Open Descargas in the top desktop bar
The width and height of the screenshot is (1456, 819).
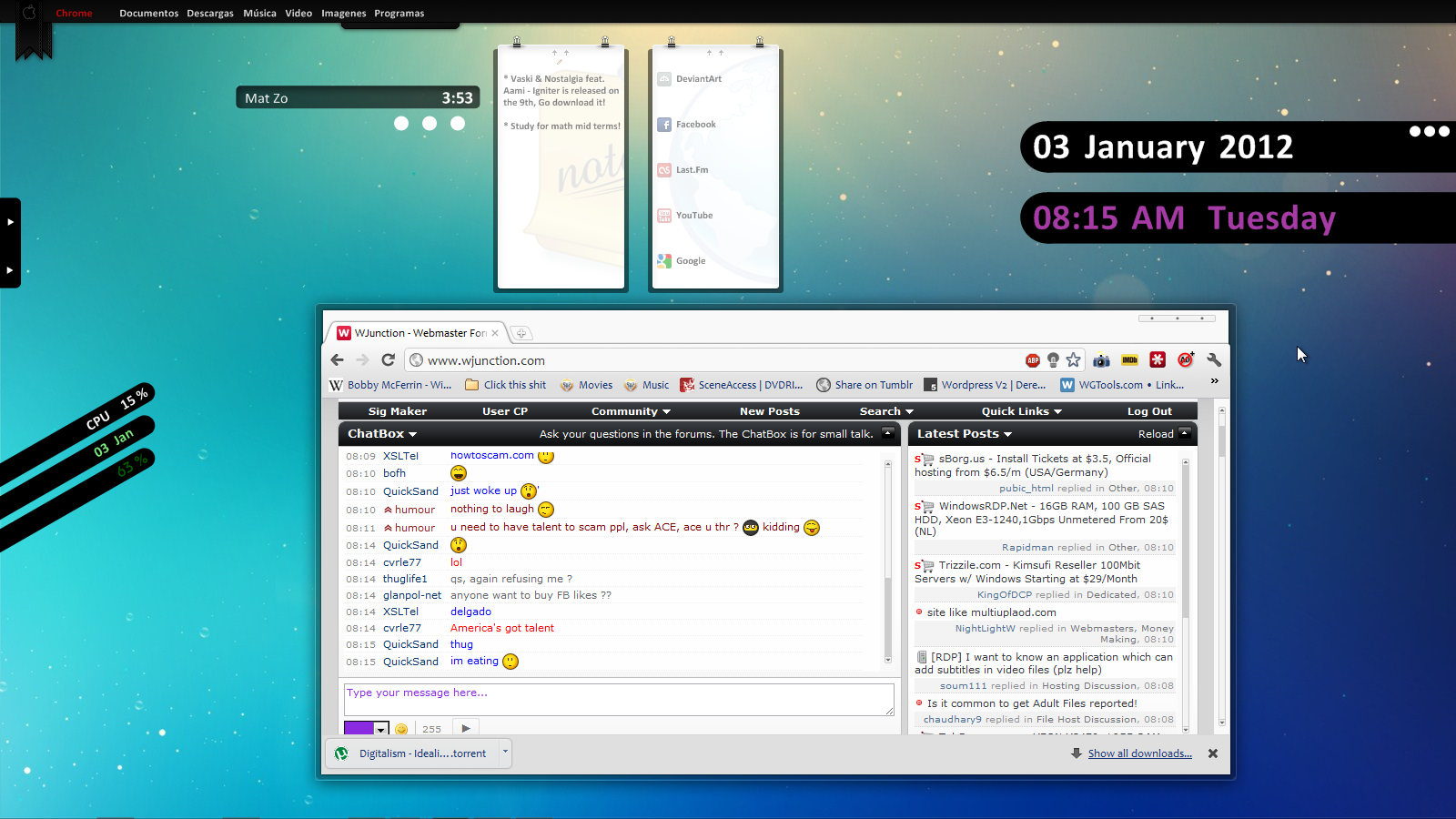[209, 14]
